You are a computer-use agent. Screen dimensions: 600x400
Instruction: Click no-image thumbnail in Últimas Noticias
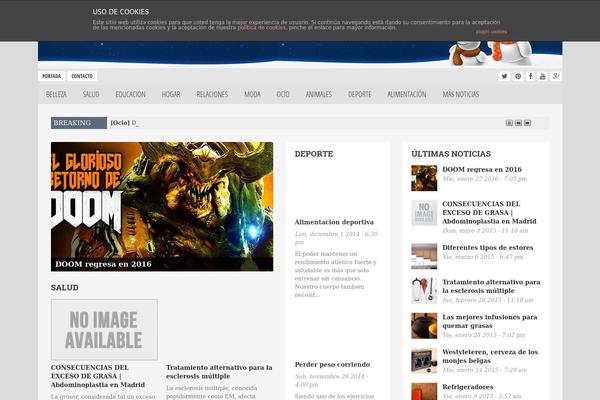click(424, 213)
